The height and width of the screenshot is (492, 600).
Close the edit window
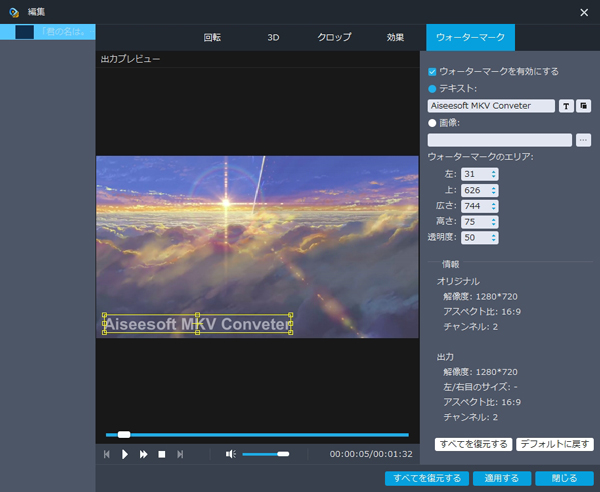click(584, 12)
